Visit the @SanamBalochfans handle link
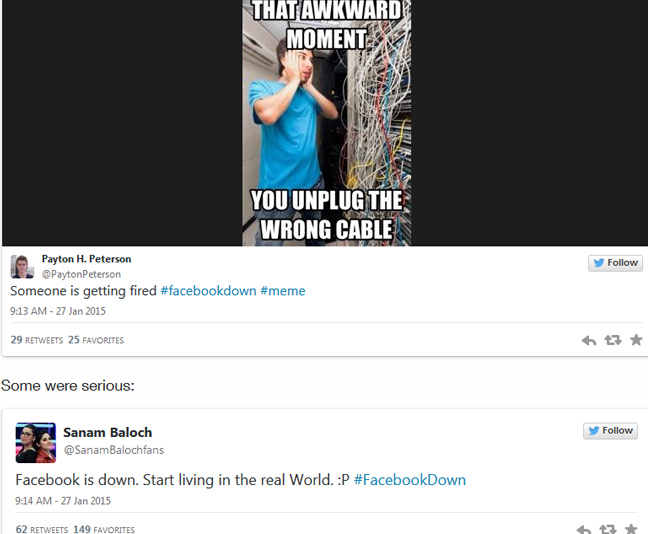The height and width of the screenshot is (534, 648). pyautogui.click(x=114, y=450)
